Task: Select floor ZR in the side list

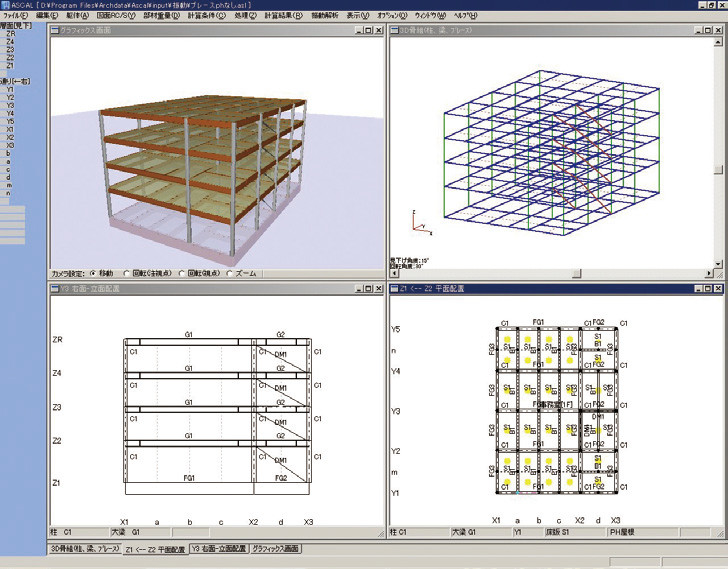Action: [x=10, y=34]
